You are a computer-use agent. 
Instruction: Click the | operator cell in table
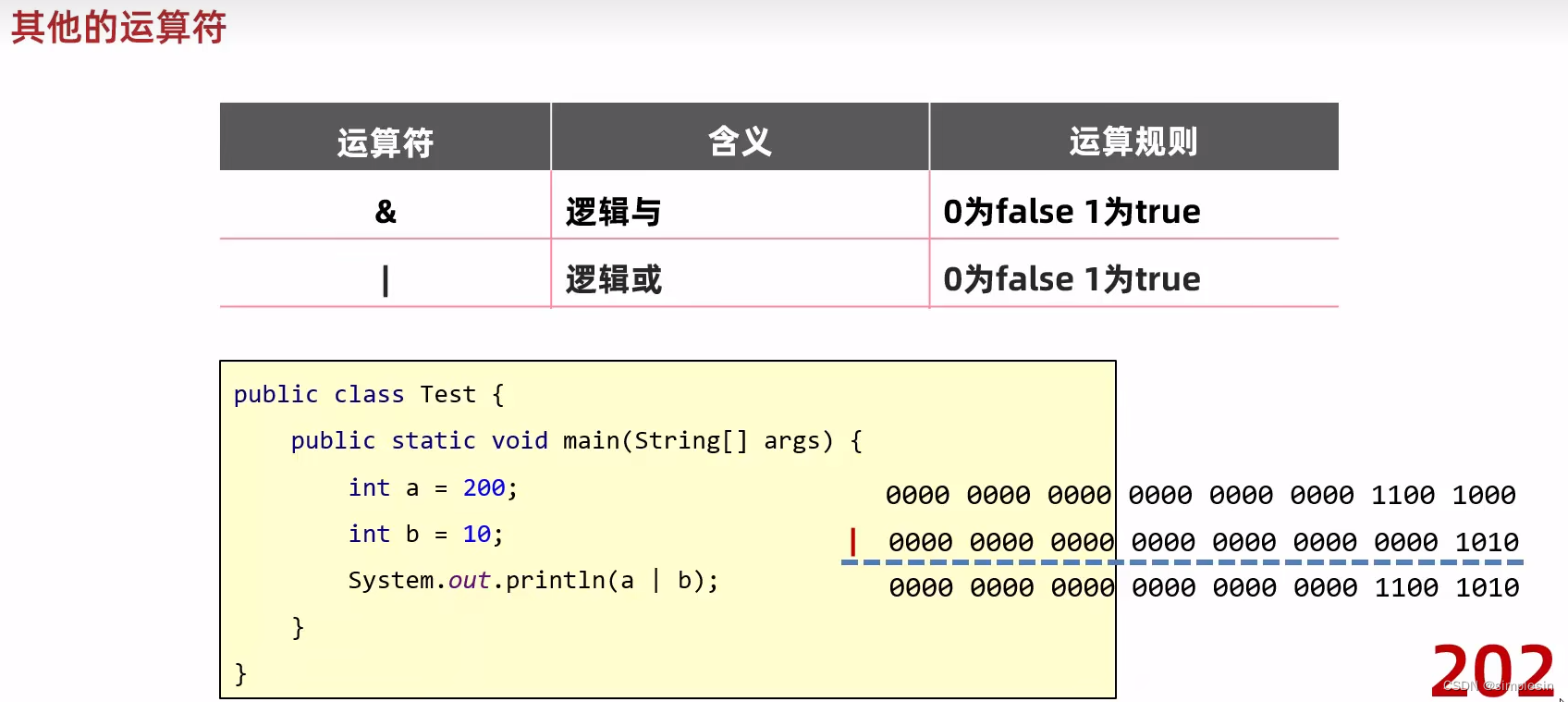click(385, 274)
